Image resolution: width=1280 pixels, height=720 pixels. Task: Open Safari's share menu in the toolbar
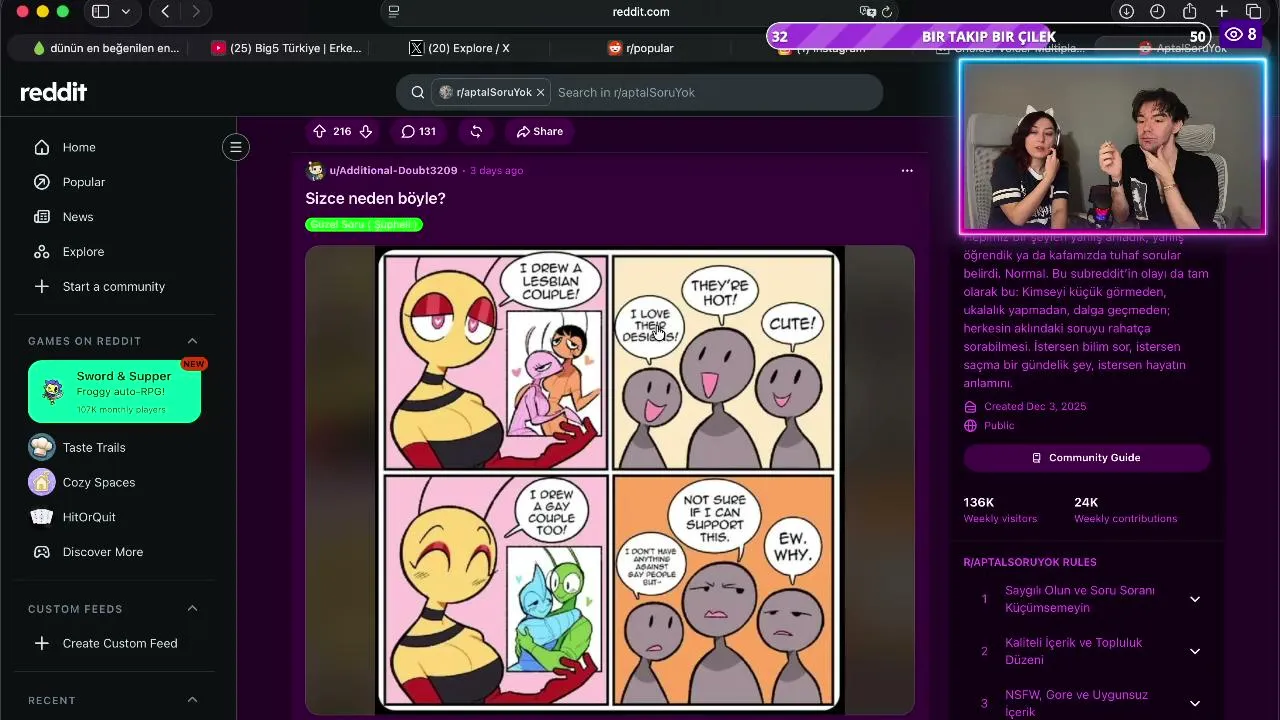point(1189,12)
